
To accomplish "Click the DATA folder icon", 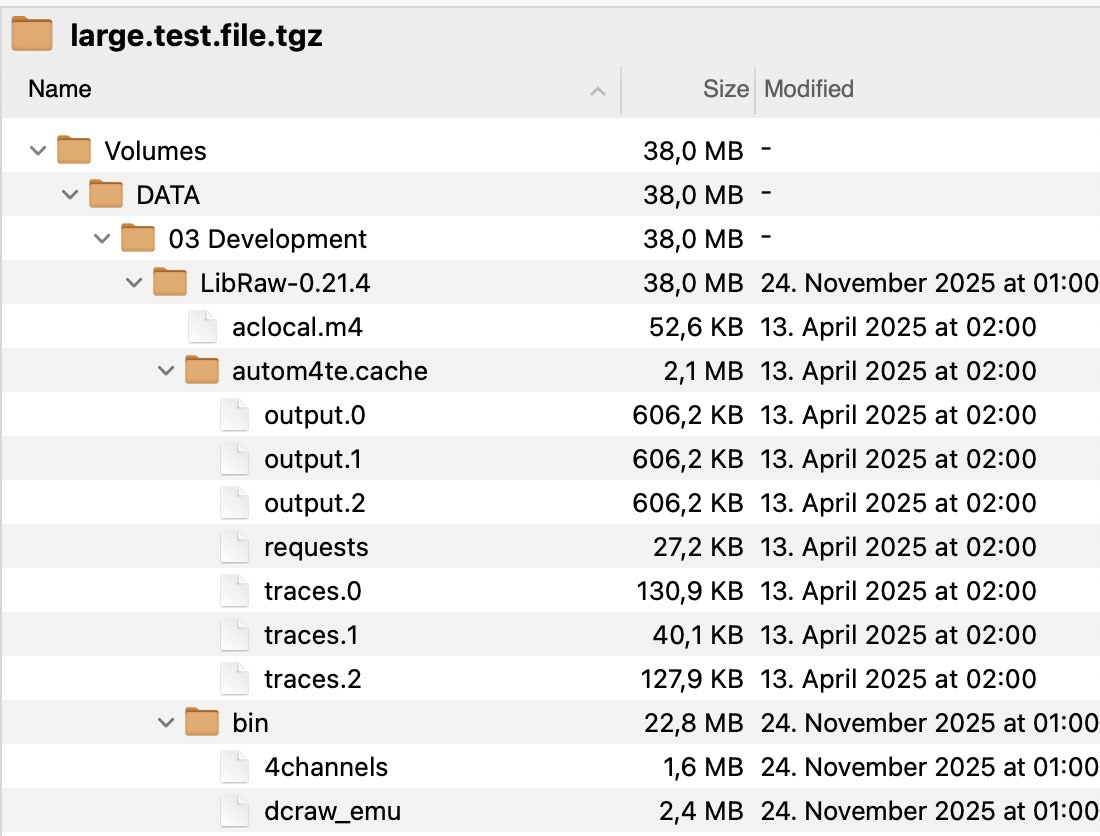I will pos(106,194).
